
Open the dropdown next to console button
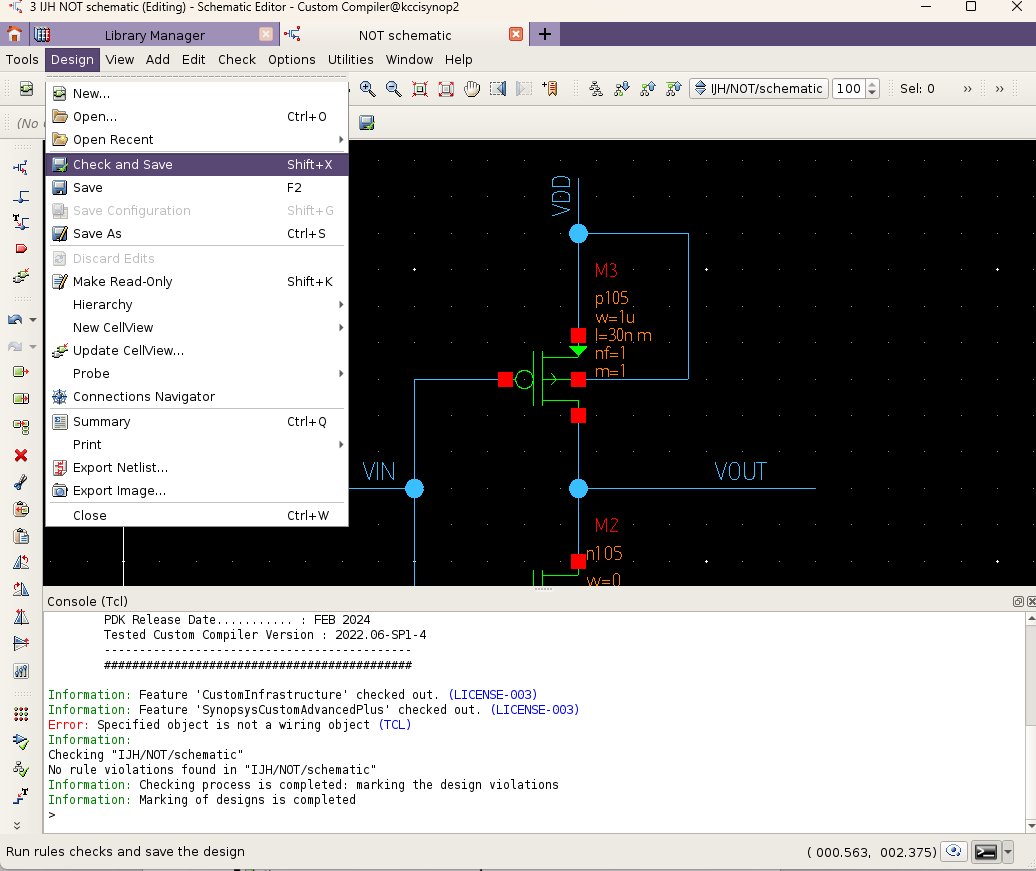tap(1008, 852)
